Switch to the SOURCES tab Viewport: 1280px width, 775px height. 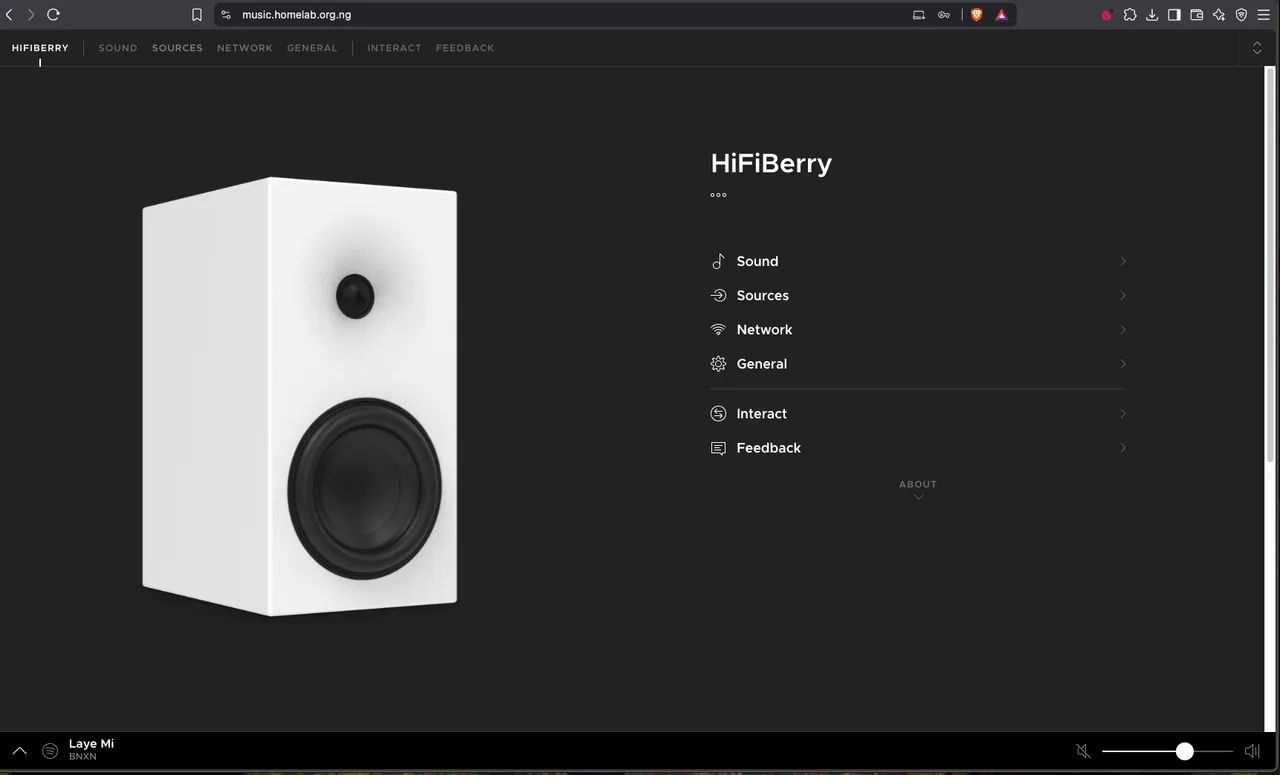[x=177, y=48]
